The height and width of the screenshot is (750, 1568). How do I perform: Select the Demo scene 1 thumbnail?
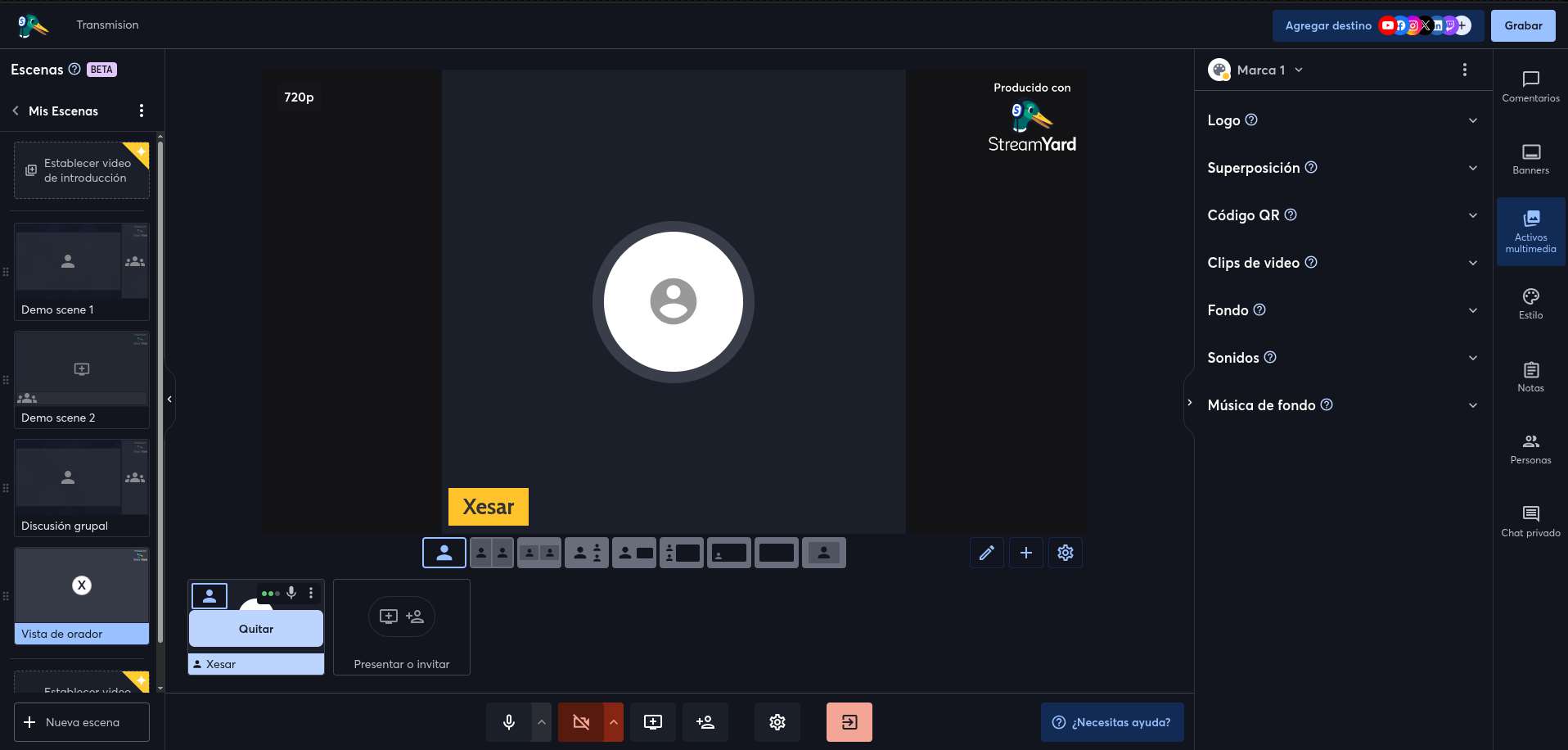(x=81, y=271)
